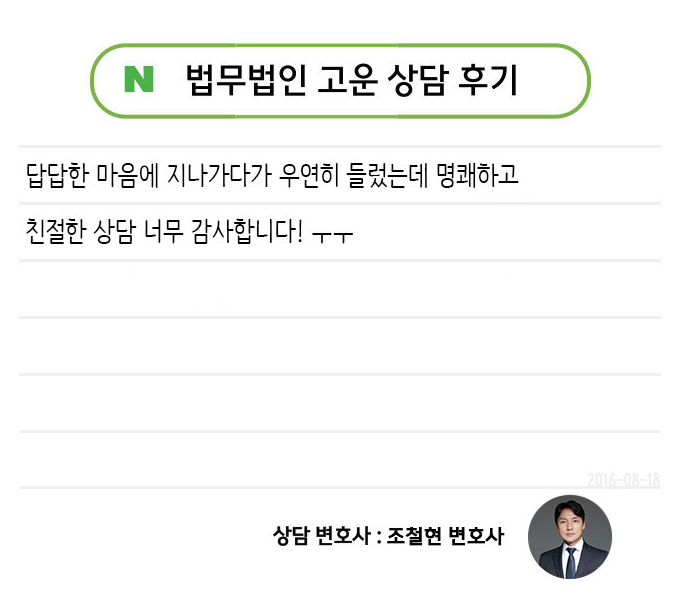This screenshot has height=608, width=675.
Task: Click the first empty line below the review
Action: coord(338,290)
